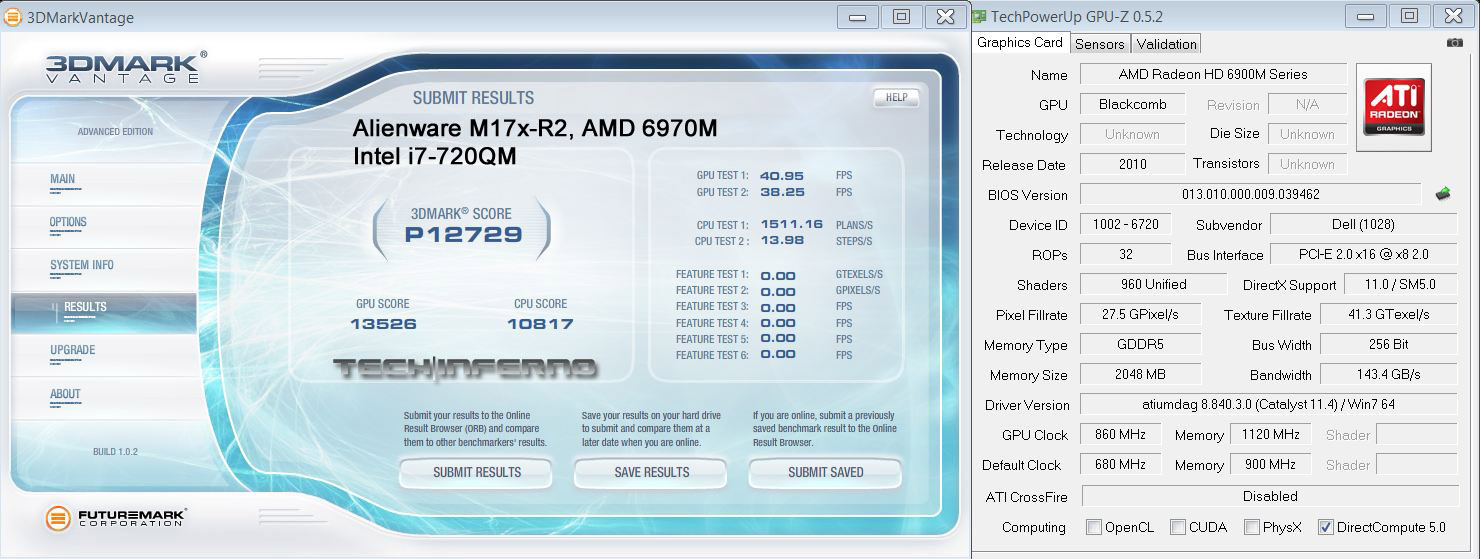Click the Shaders 960 Unified field
The image size is (1480, 559).
tap(1153, 284)
